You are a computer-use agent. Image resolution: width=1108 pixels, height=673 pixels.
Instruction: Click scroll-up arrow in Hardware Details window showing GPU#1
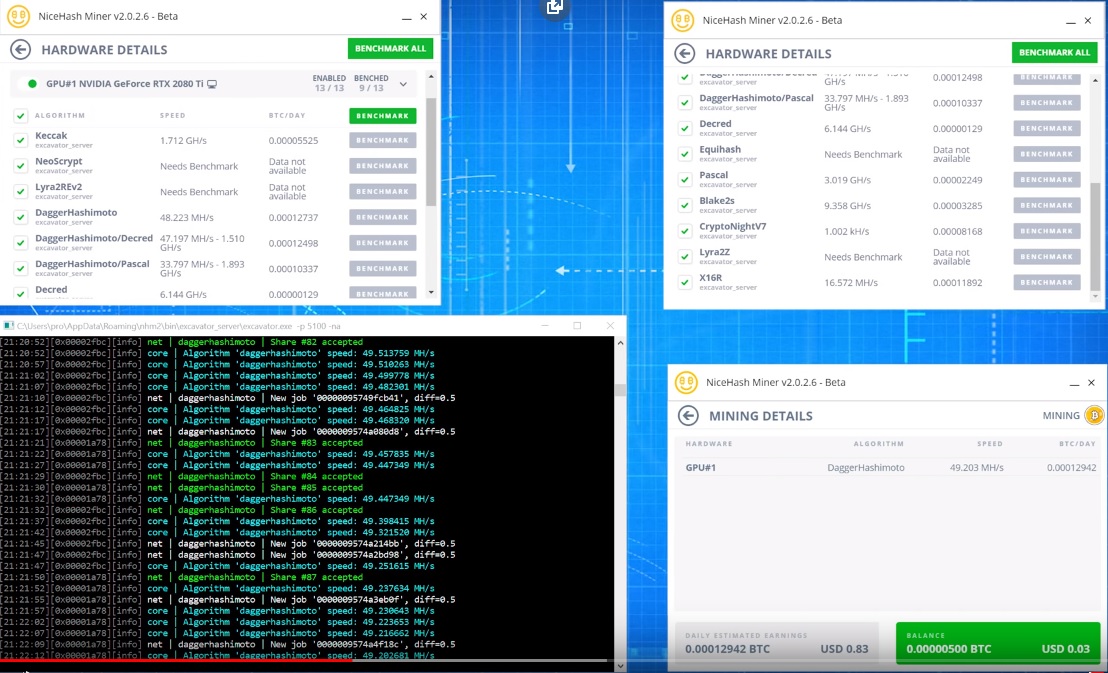point(431,76)
